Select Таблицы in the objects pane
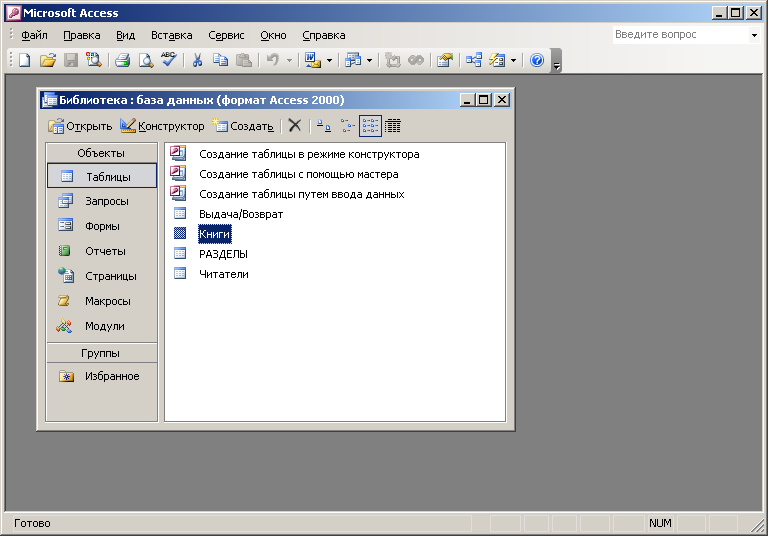This screenshot has width=768, height=536. click(102, 176)
